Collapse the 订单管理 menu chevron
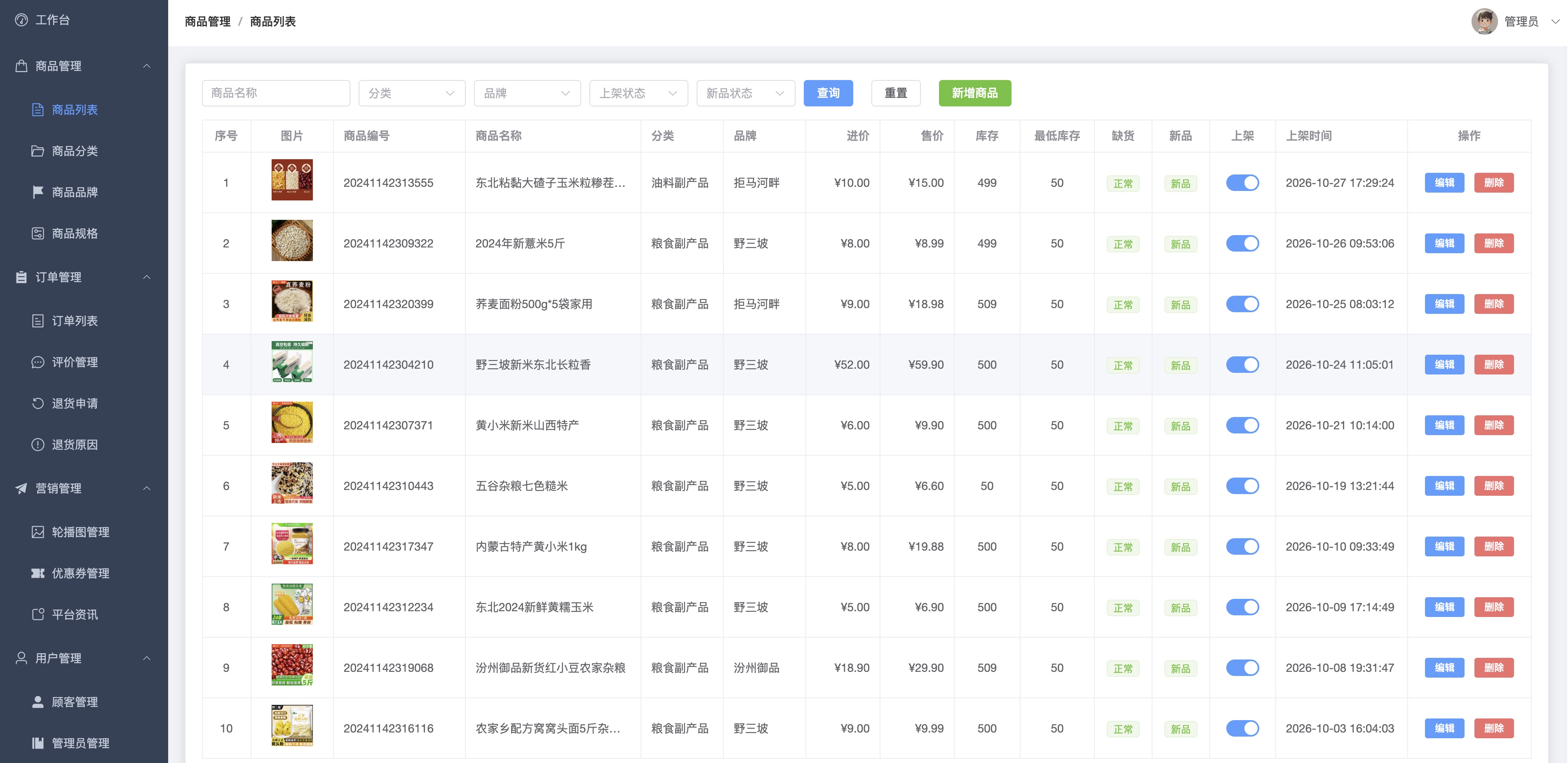1568x763 pixels. (x=147, y=277)
